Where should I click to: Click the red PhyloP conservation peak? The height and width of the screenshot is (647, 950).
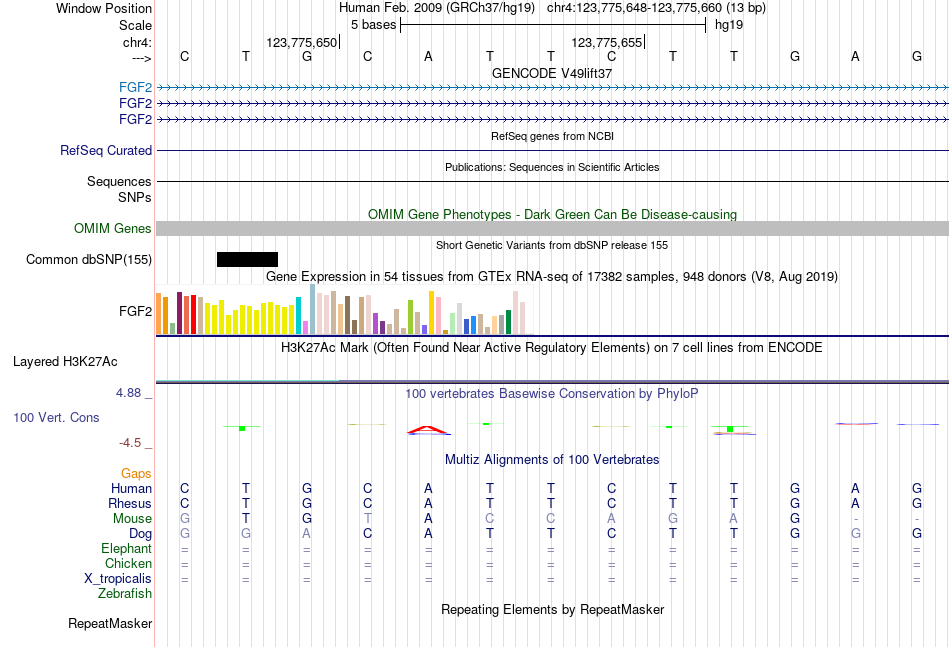pyautogui.click(x=428, y=430)
